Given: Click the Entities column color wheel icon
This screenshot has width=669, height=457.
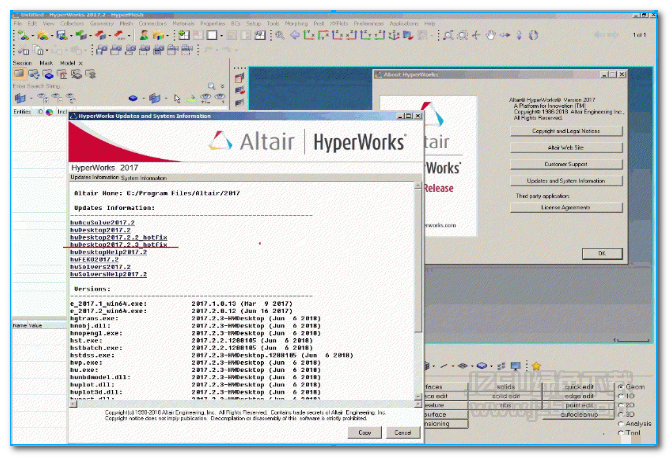Looking at the screenshot, I should (x=49, y=112).
